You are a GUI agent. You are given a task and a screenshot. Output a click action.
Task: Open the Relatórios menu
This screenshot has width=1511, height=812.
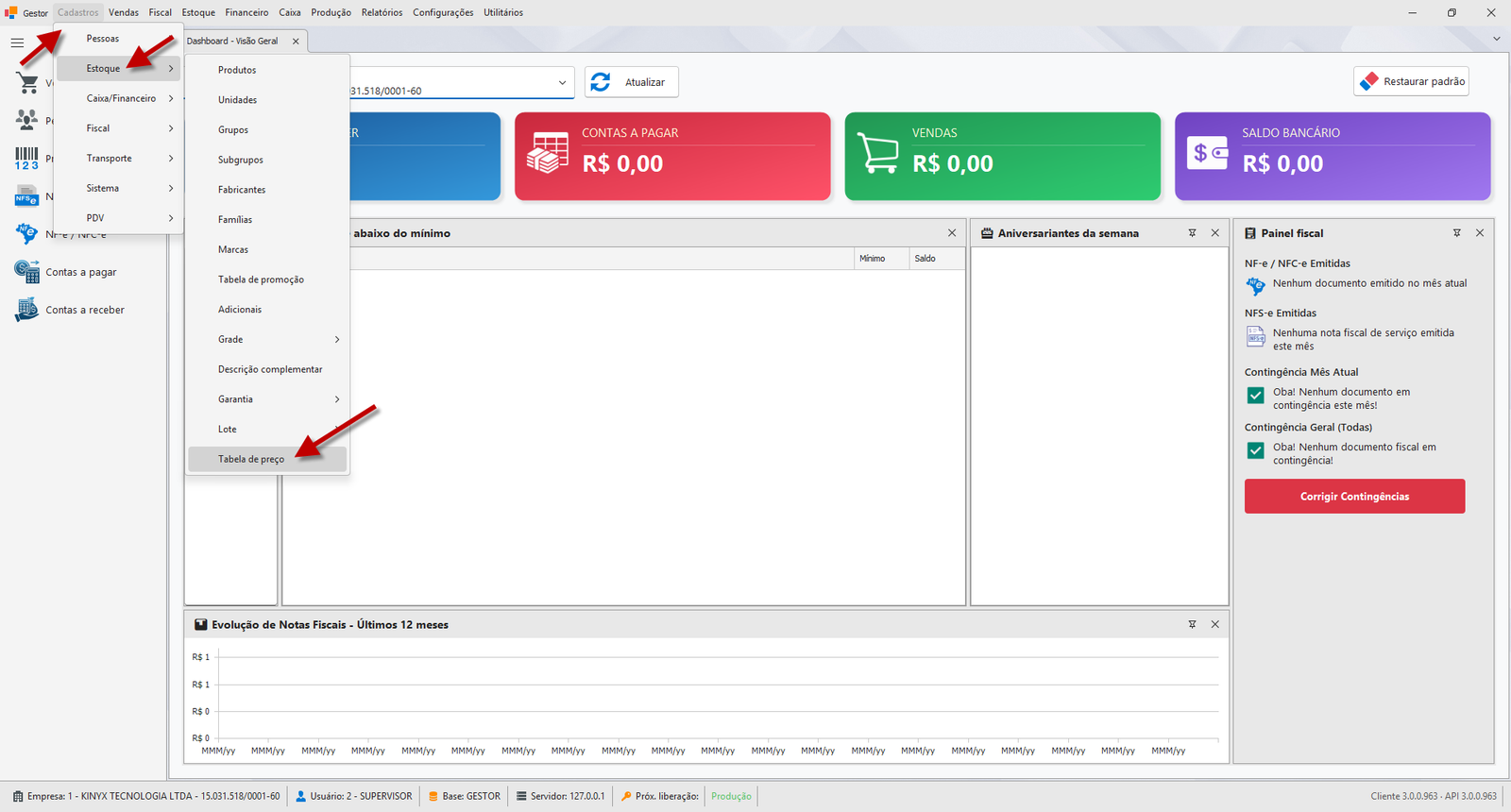[382, 12]
